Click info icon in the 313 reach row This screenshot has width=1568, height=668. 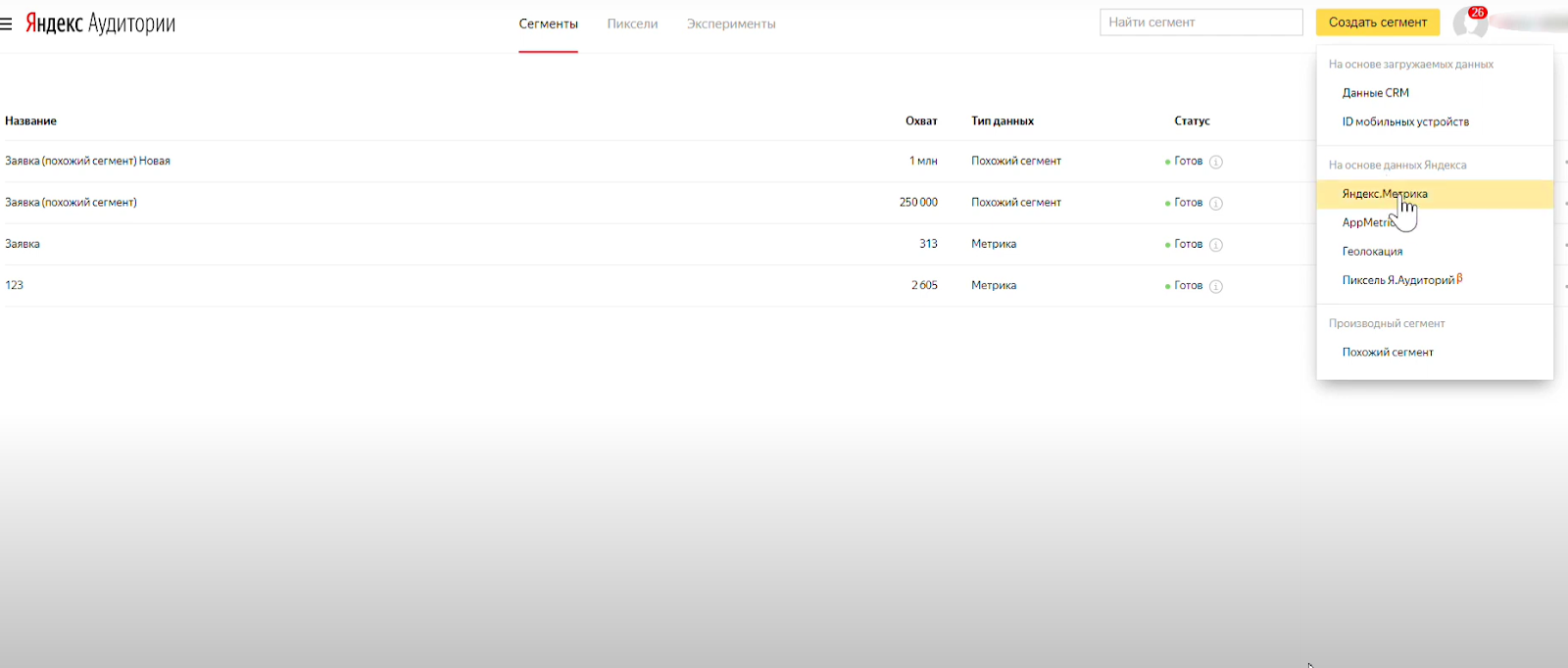(x=1216, y=245)
